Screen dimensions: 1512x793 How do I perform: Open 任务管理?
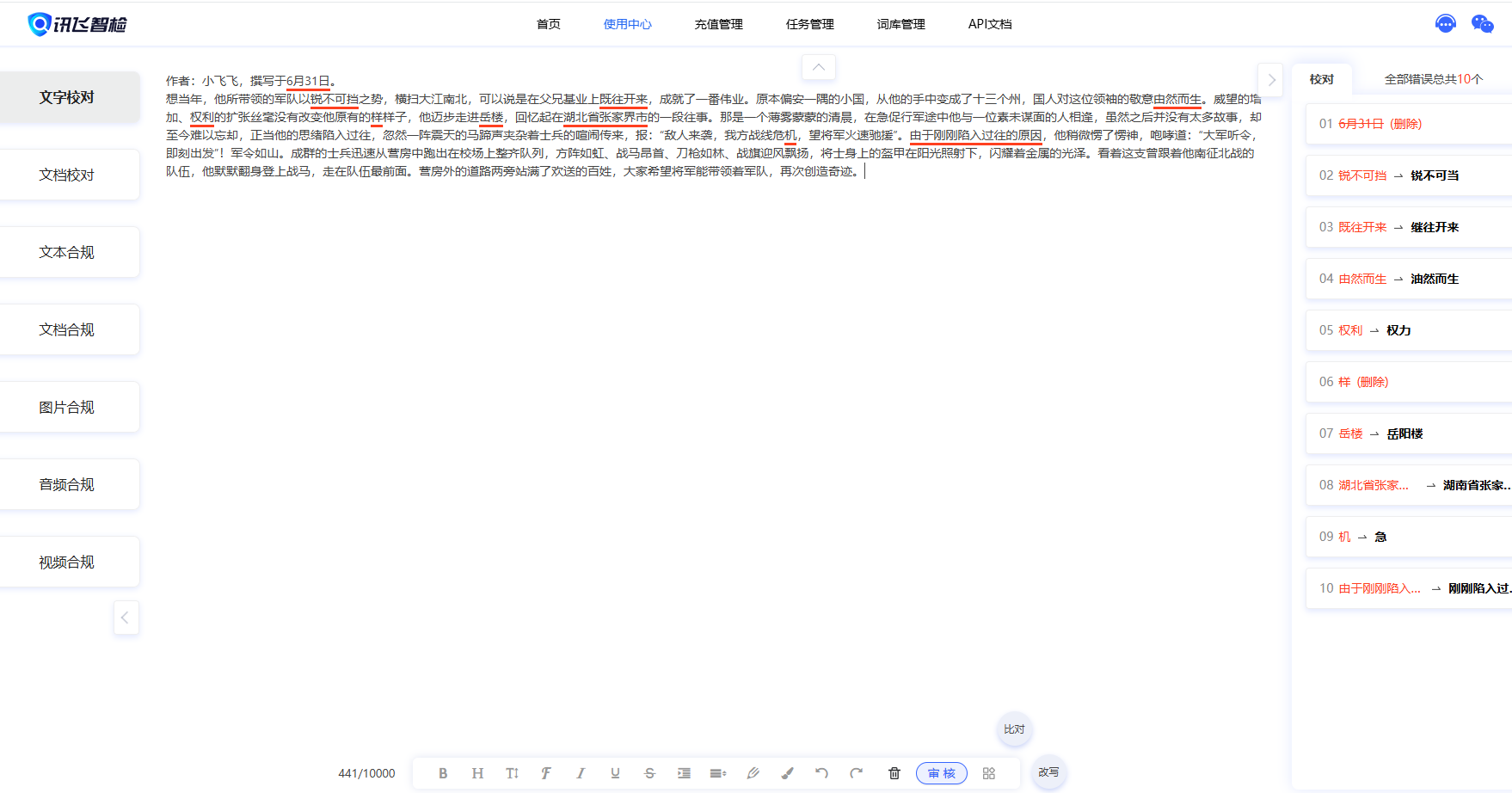pos(810,24)
